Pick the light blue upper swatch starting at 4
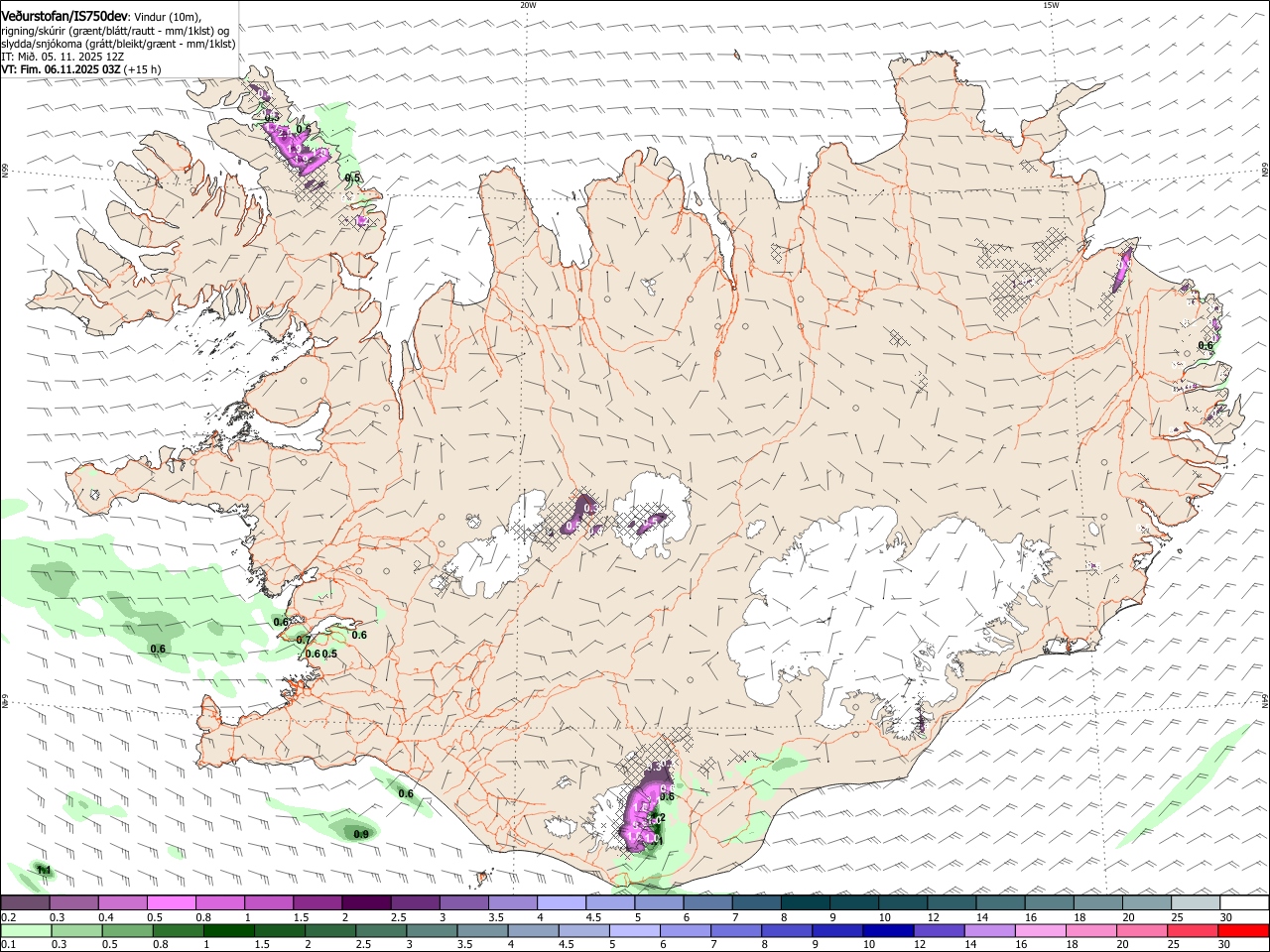The width and height of the screenshot is (1270, 952). (x=561, y=902)
